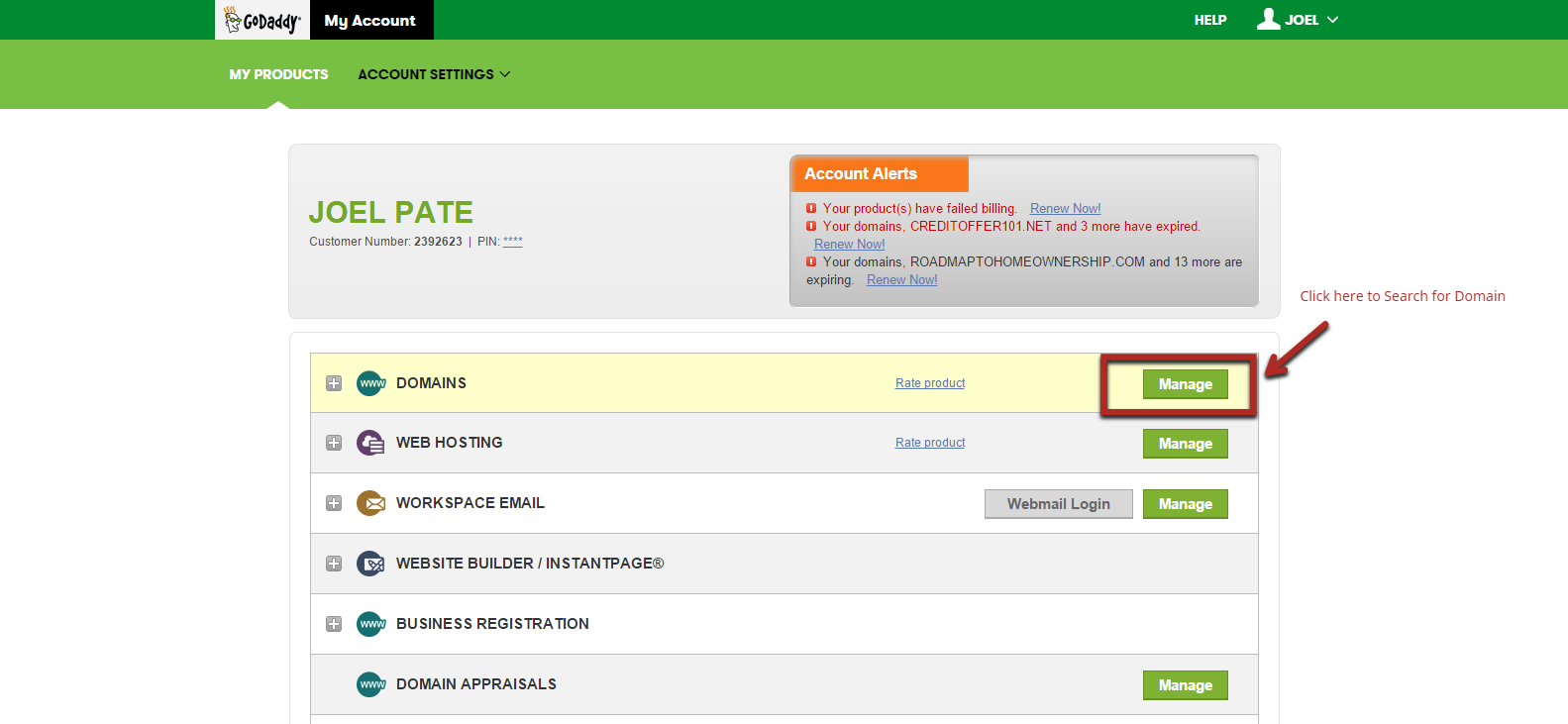Expand the Workspace Email row
1568x724 pixels.
tap(334, 503)
